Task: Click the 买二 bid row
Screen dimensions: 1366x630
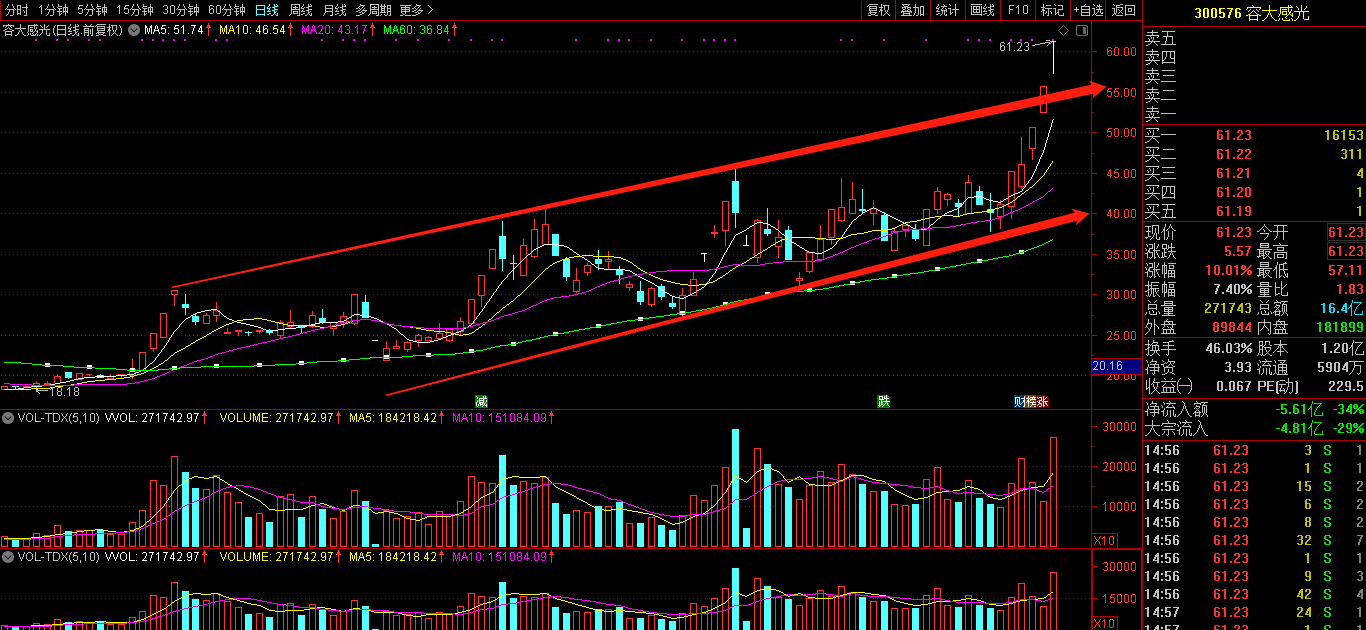Action: click(x=1254, y=154)
